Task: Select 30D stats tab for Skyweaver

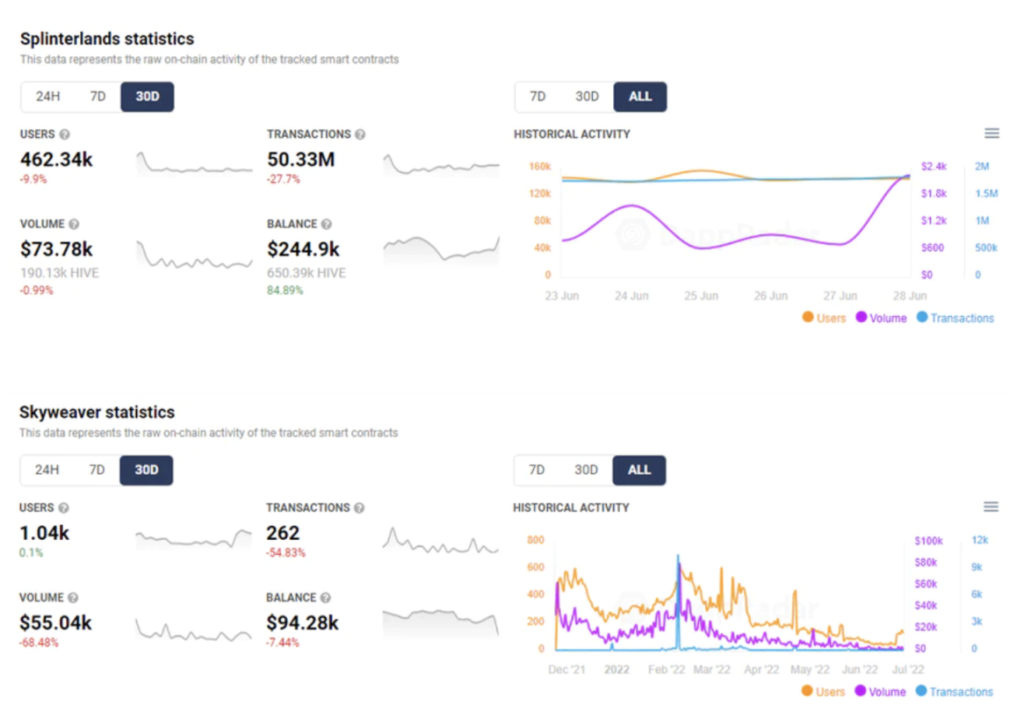Action: click(x=146, y=470)
